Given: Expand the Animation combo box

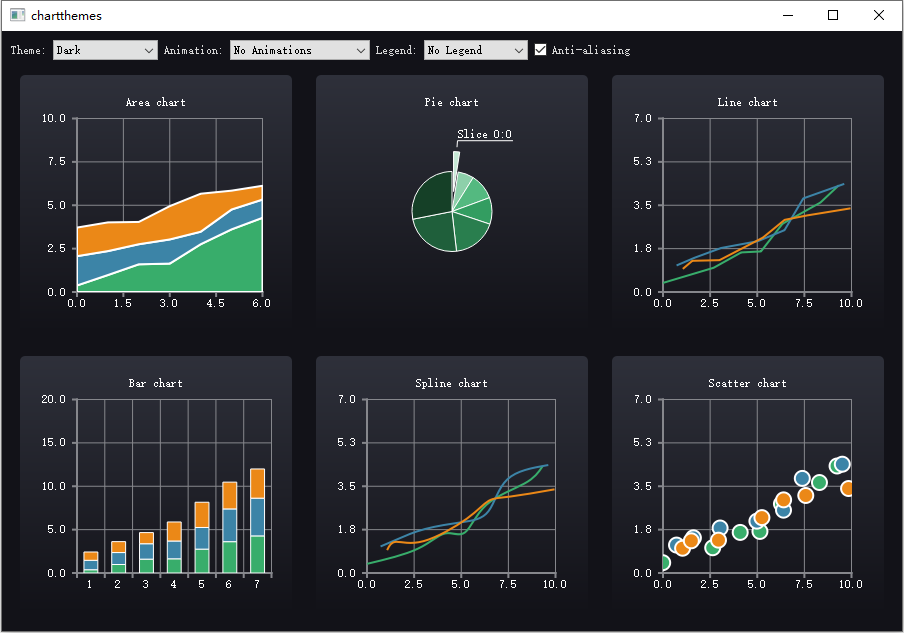Looking at the screenshot, I should tap(299, 50).
